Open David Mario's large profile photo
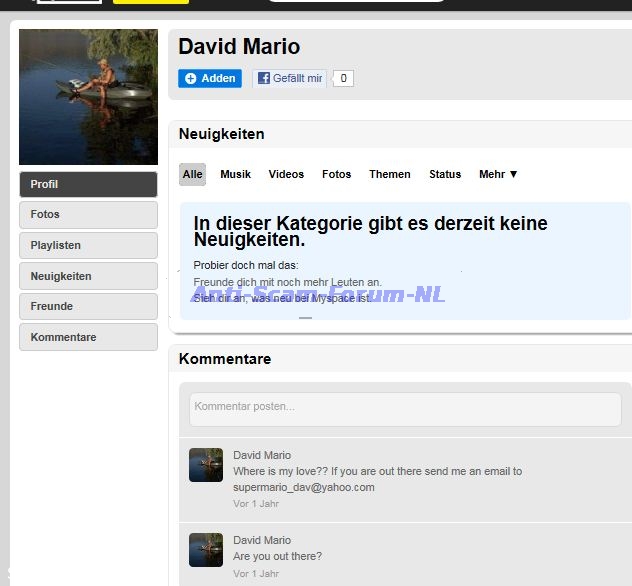This screenshot has height=586, width=632. point(88,97)
